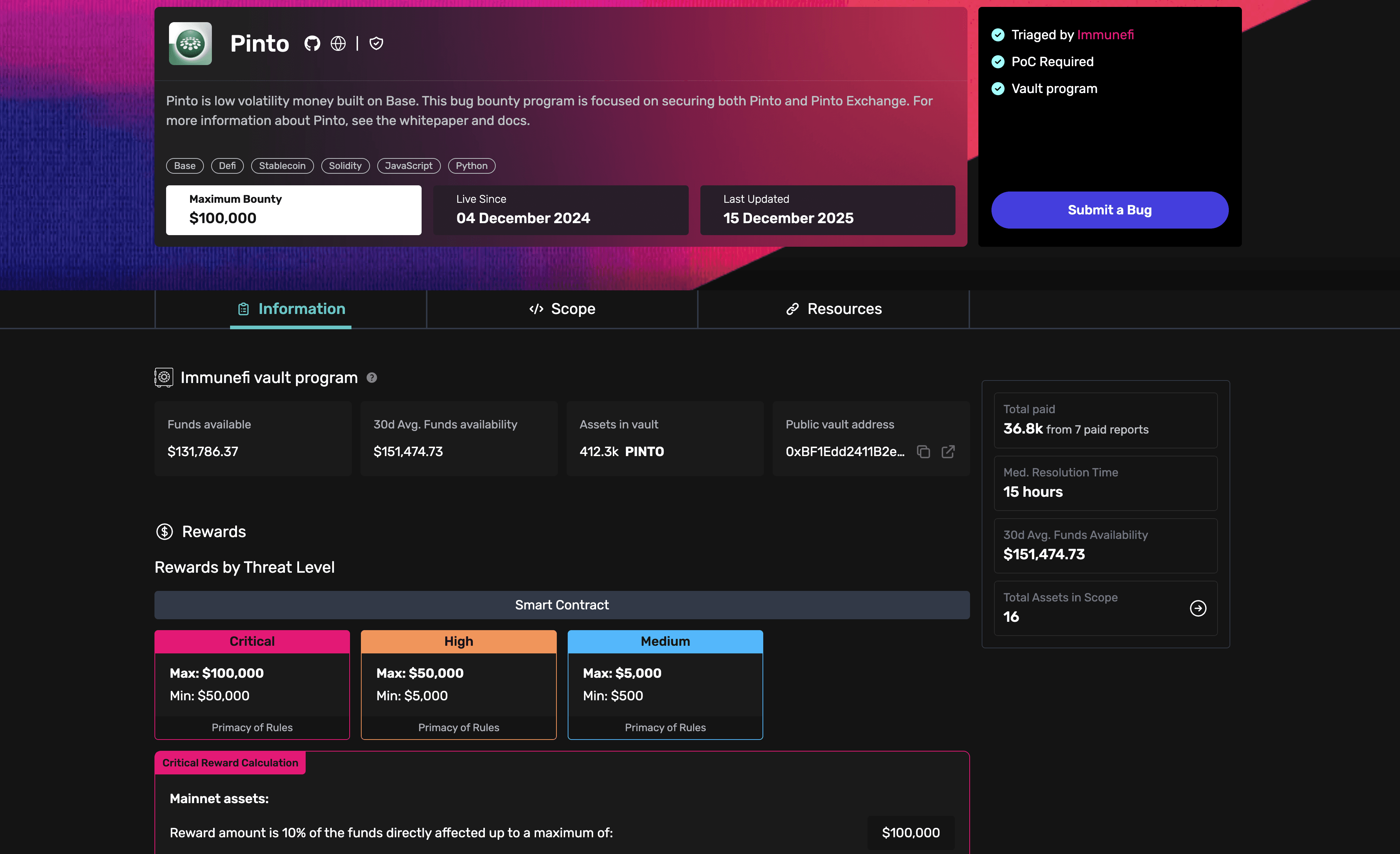Click the Stablecoin tag

(282, 166)
